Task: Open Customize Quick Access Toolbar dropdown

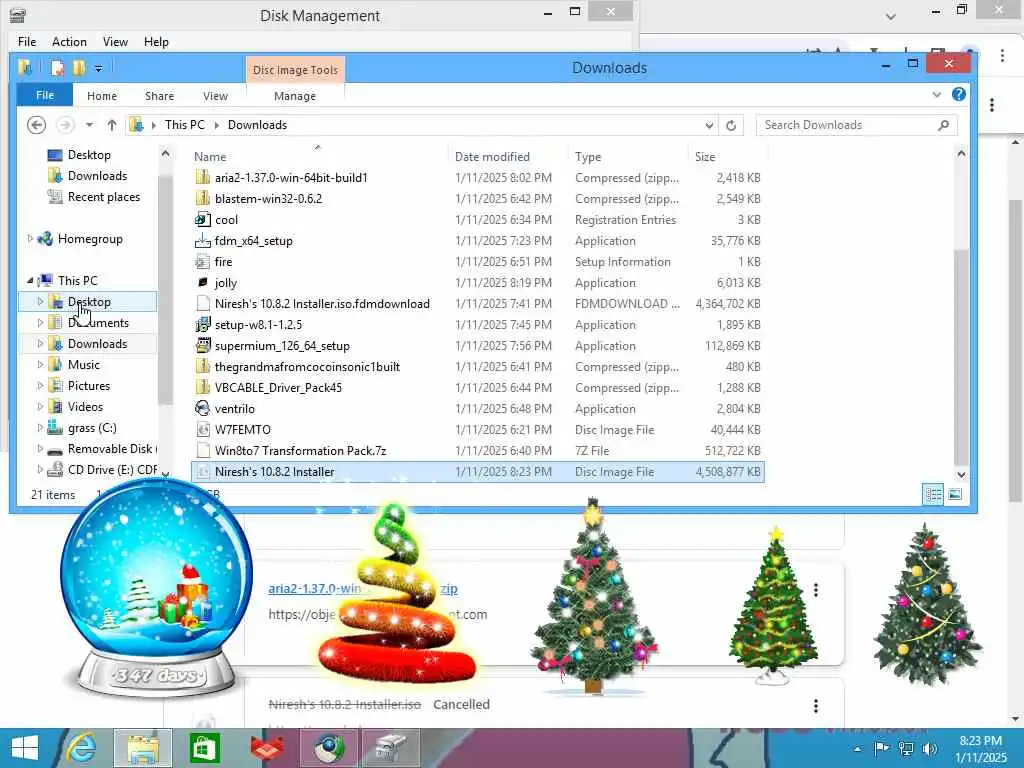Action: [x=99, y=68]
